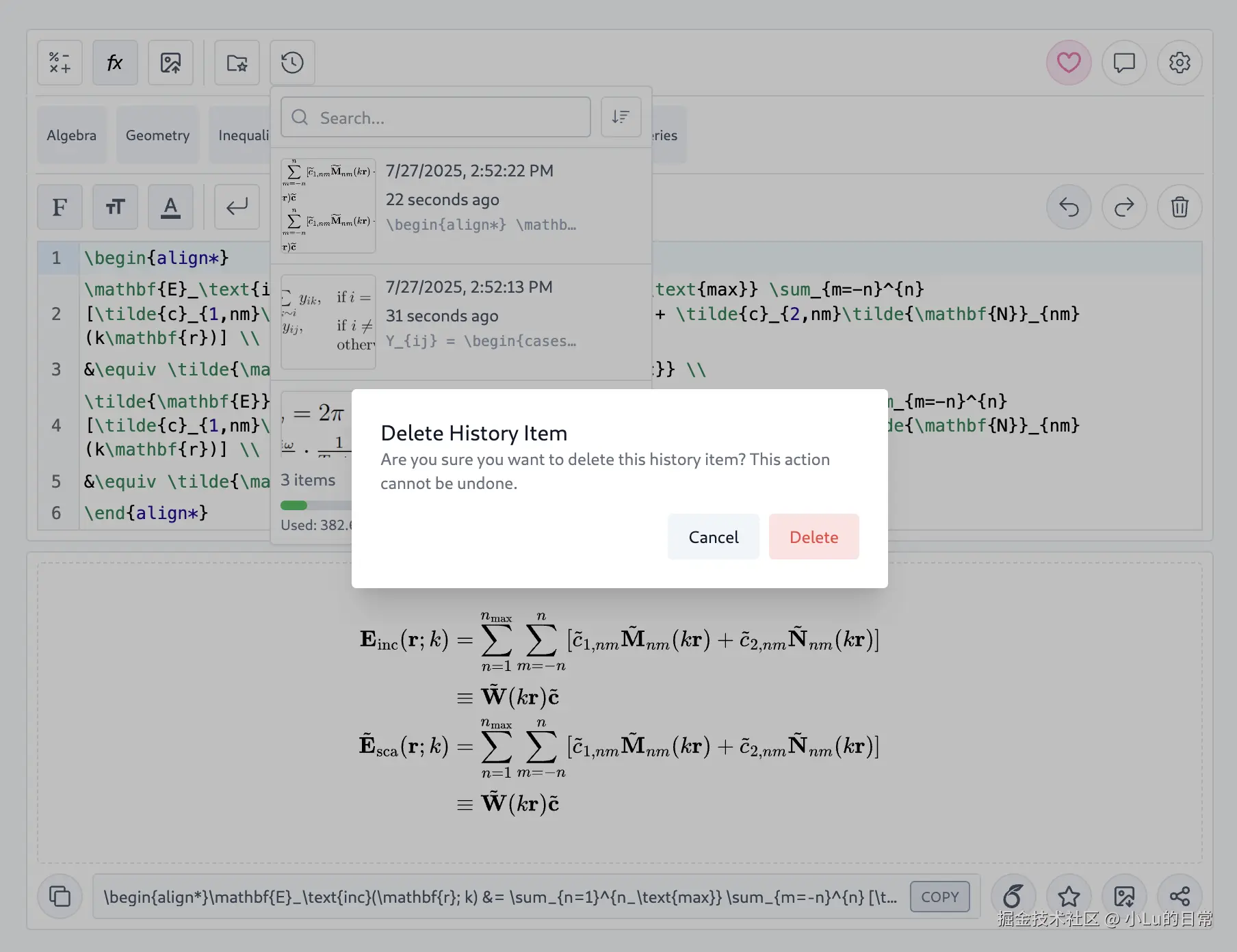Open the fx function templates button

115,63
